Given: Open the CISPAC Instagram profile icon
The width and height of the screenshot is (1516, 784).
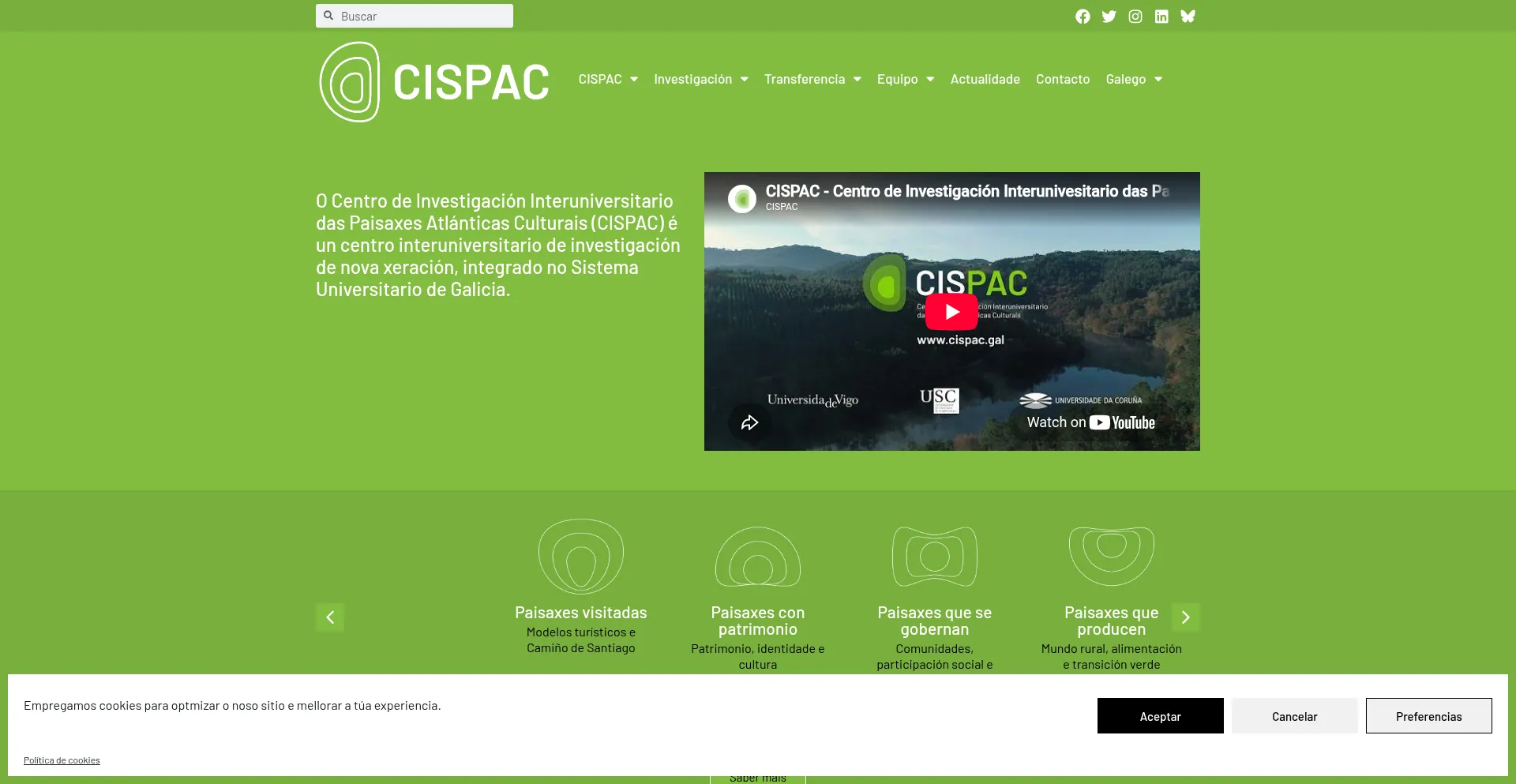Looking at the screenshot, I should (x=1135, y=17).
